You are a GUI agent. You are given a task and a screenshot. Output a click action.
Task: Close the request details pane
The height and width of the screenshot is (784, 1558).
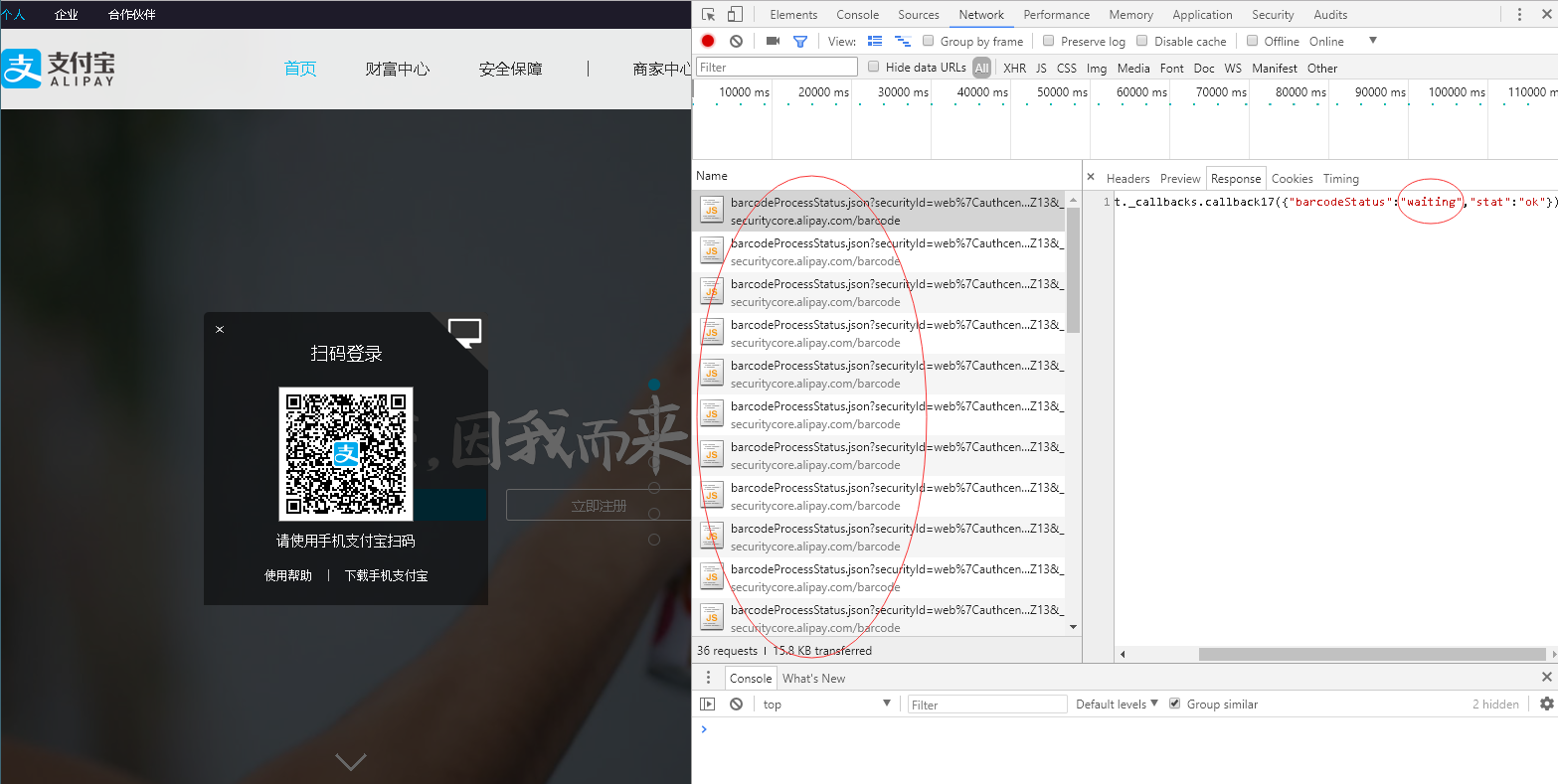[1091, 177]
